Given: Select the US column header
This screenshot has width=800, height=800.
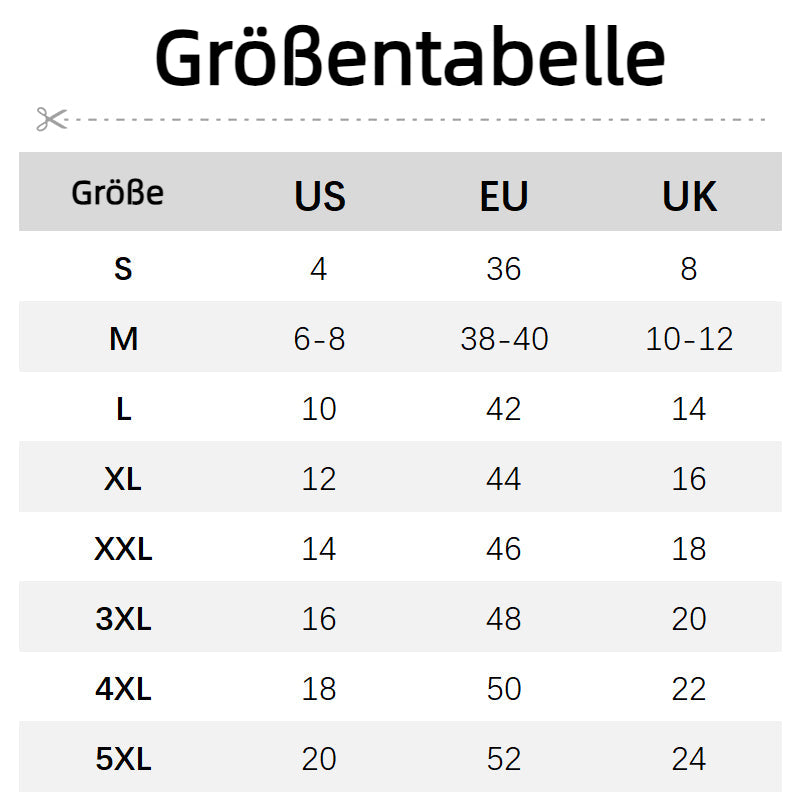Looking at the screenshot, I should point(320,196).
